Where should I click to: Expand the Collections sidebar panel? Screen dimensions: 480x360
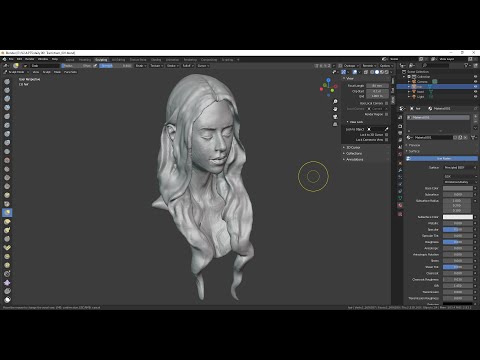354,154
